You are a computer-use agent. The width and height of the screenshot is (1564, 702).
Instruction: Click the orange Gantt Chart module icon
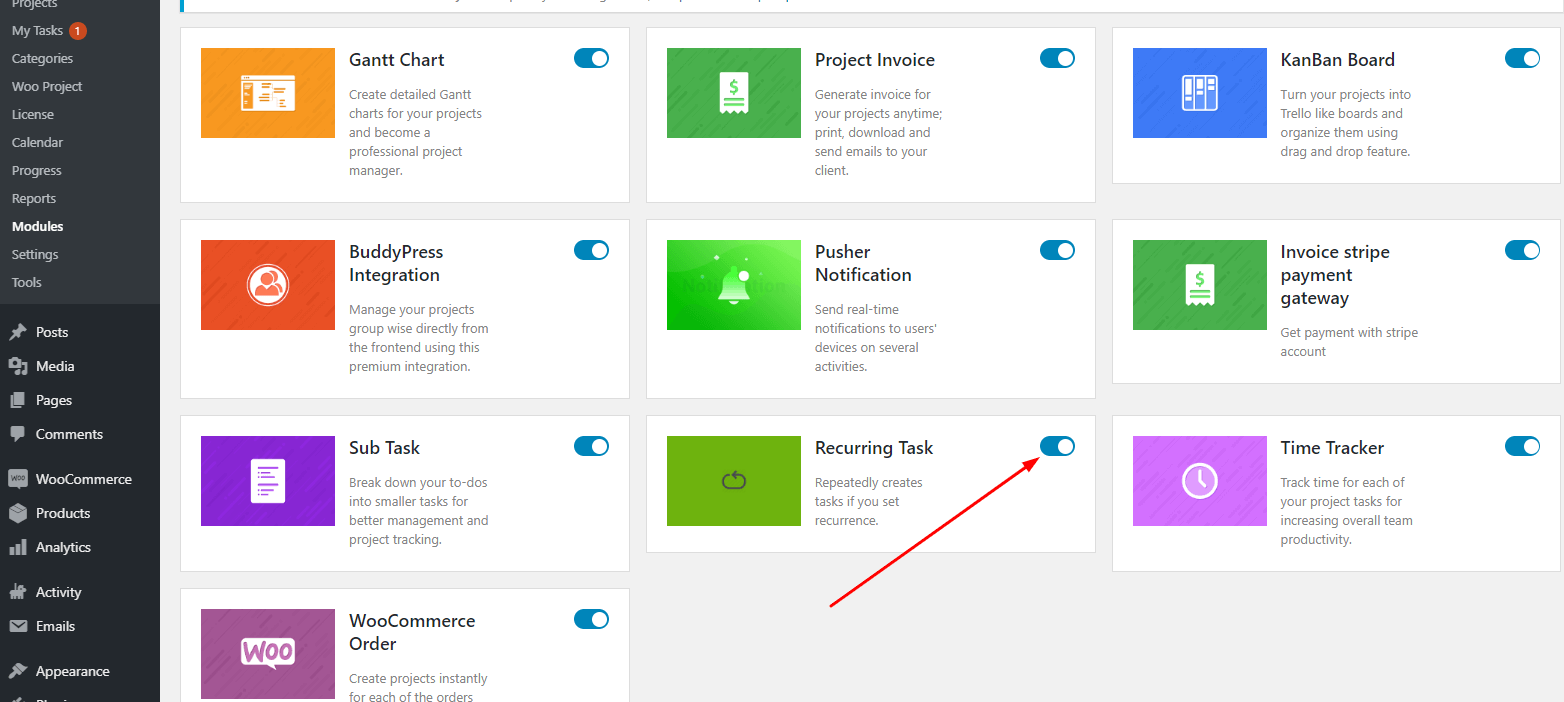point(267,92)
